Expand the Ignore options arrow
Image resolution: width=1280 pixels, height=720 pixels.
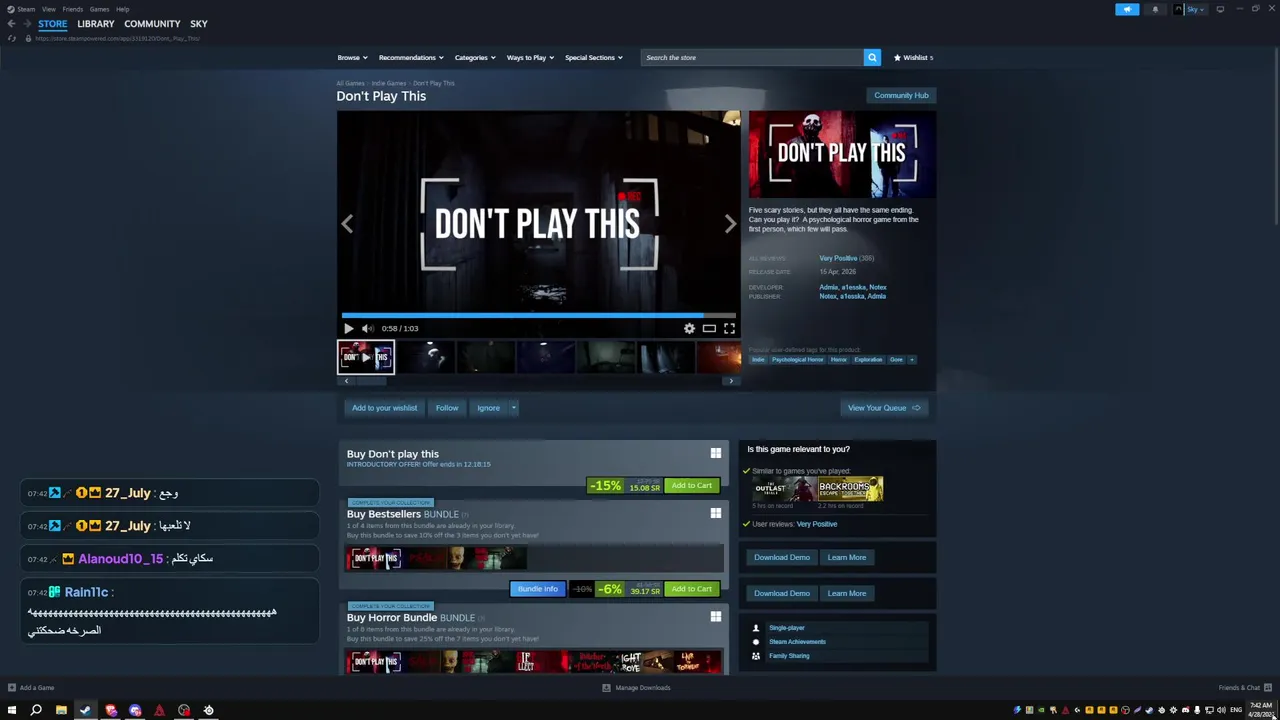513,408
